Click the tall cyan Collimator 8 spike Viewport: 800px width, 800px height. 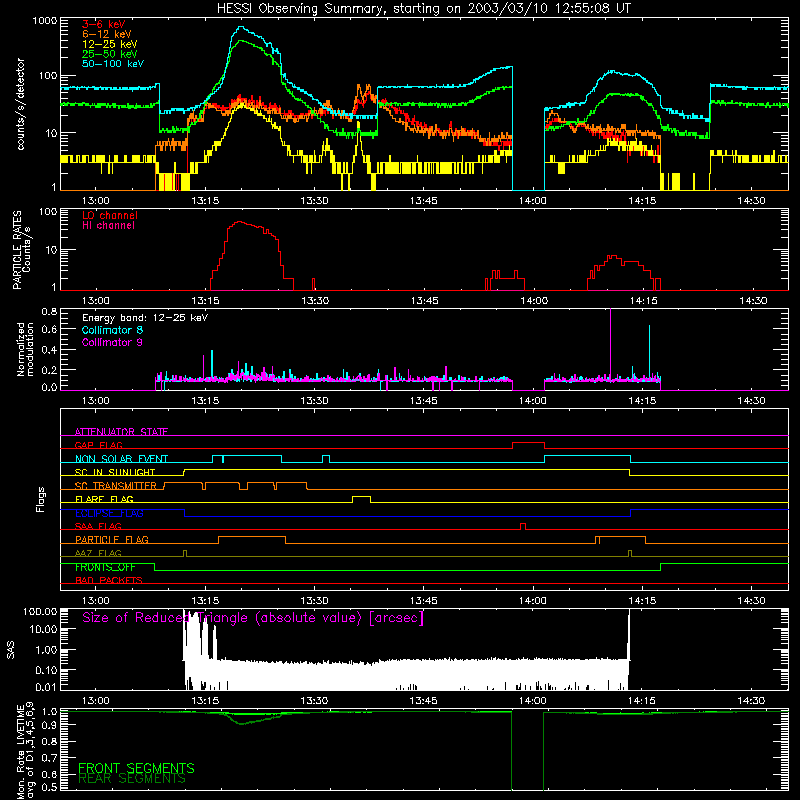click(649, 352)
